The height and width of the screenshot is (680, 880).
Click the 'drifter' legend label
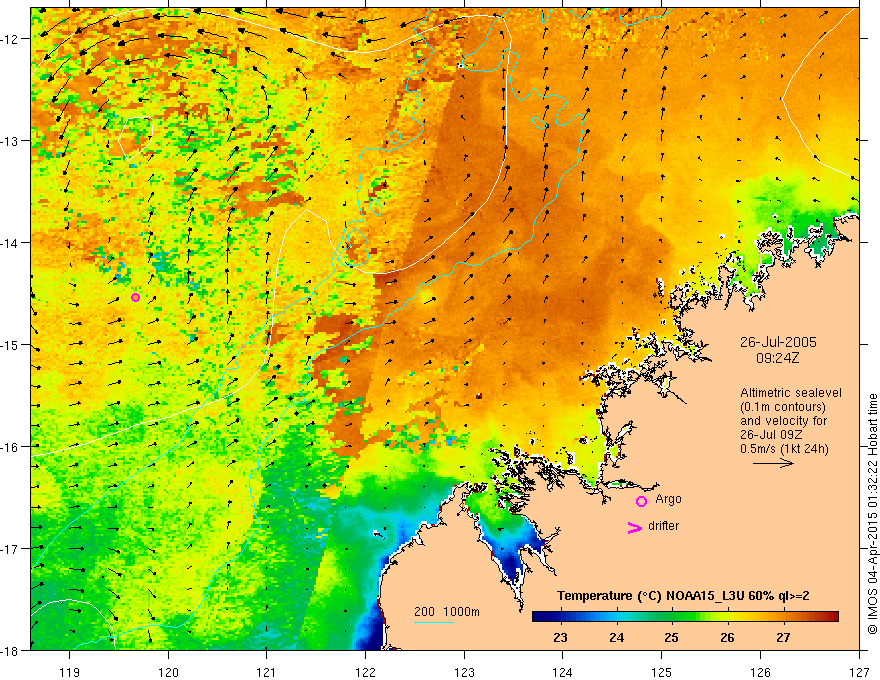(x=663, y=526)
